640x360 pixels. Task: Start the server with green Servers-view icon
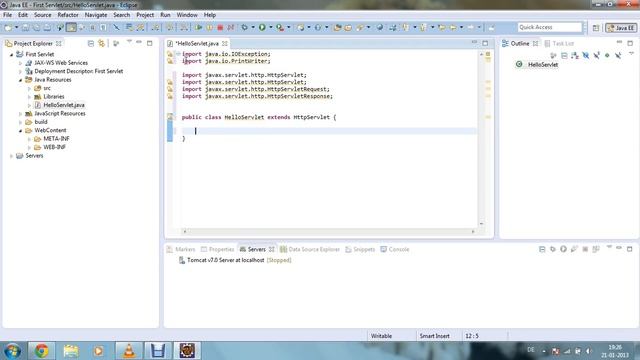[563, 249]
